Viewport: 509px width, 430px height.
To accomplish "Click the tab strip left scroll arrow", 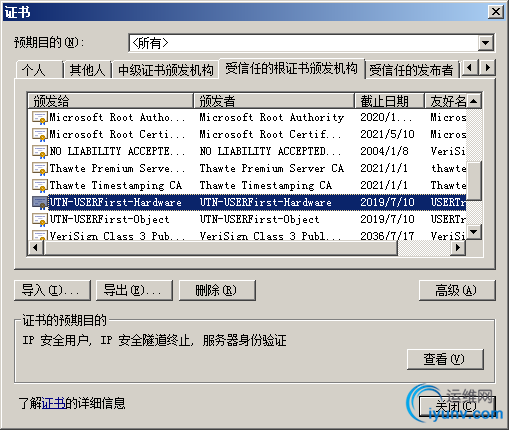I will [x=470, y=68].
